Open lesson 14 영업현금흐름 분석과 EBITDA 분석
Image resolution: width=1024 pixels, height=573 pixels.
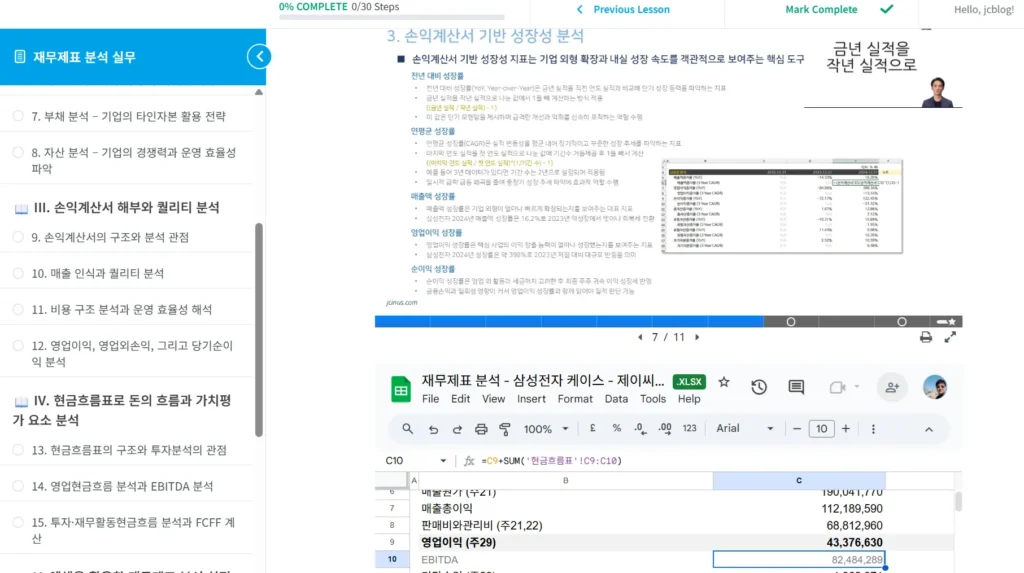pos(122,486)
